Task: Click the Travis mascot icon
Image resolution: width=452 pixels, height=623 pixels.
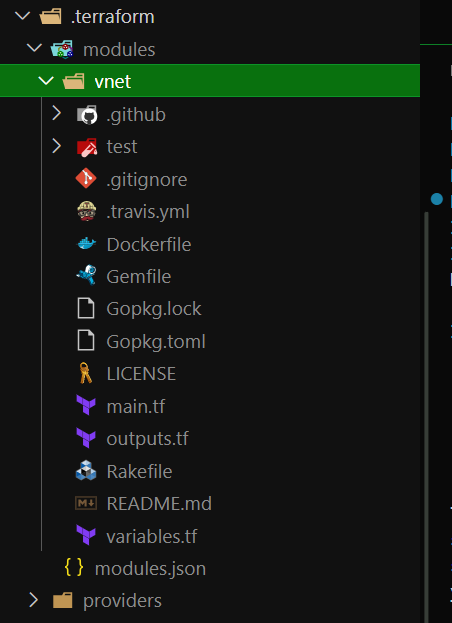Action: 87,211
